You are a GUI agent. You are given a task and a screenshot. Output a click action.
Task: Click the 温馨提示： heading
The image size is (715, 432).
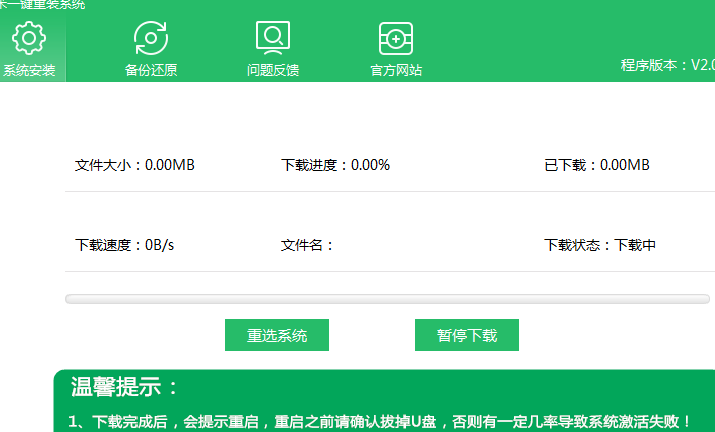tap(124, 387)
